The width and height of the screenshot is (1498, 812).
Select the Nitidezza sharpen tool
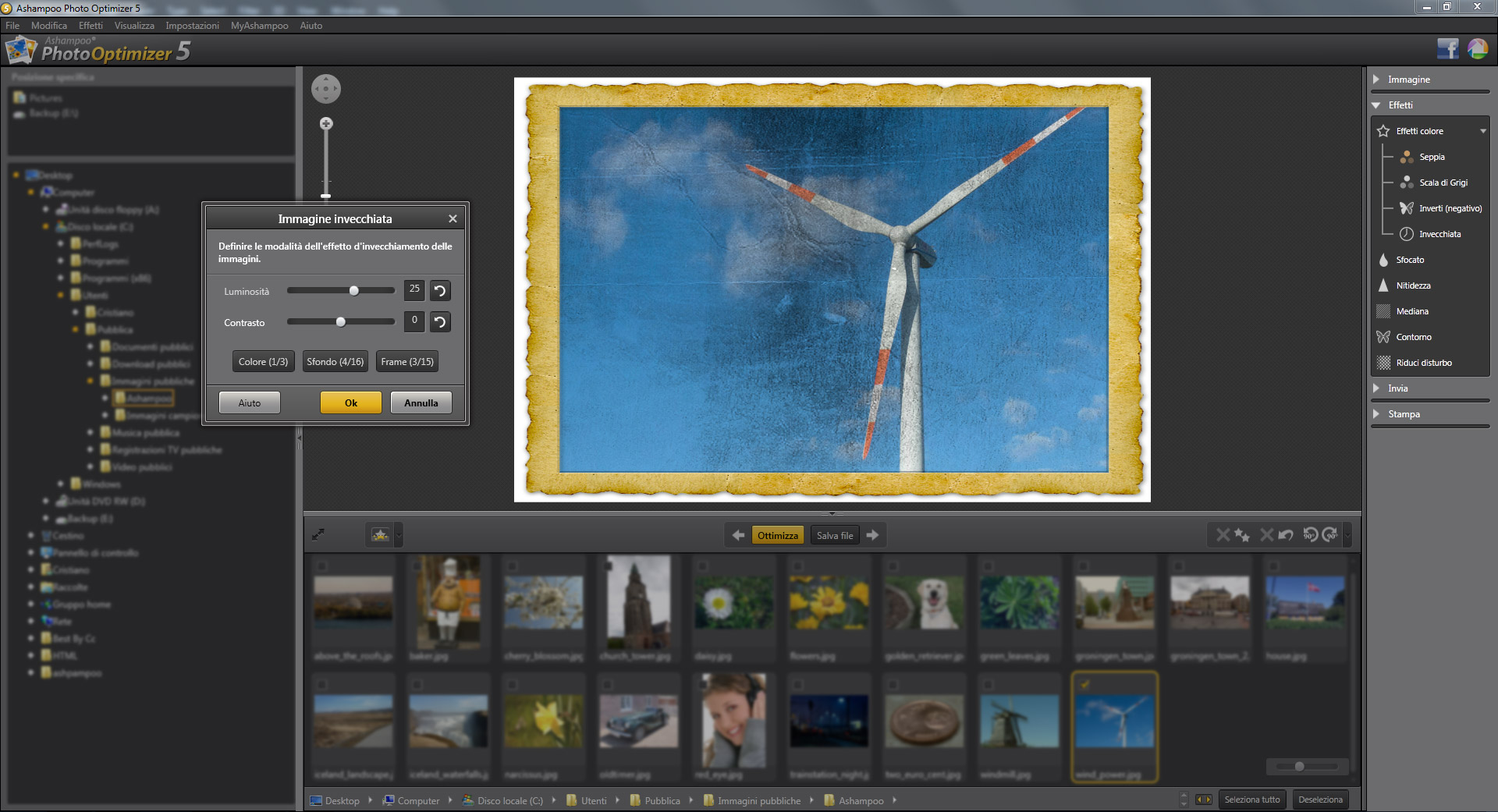pyautogui.click(x=1412, y=285)
